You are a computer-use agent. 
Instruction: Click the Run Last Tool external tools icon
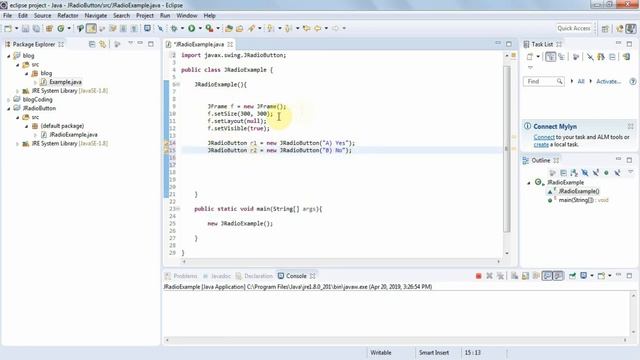(209, 28)
